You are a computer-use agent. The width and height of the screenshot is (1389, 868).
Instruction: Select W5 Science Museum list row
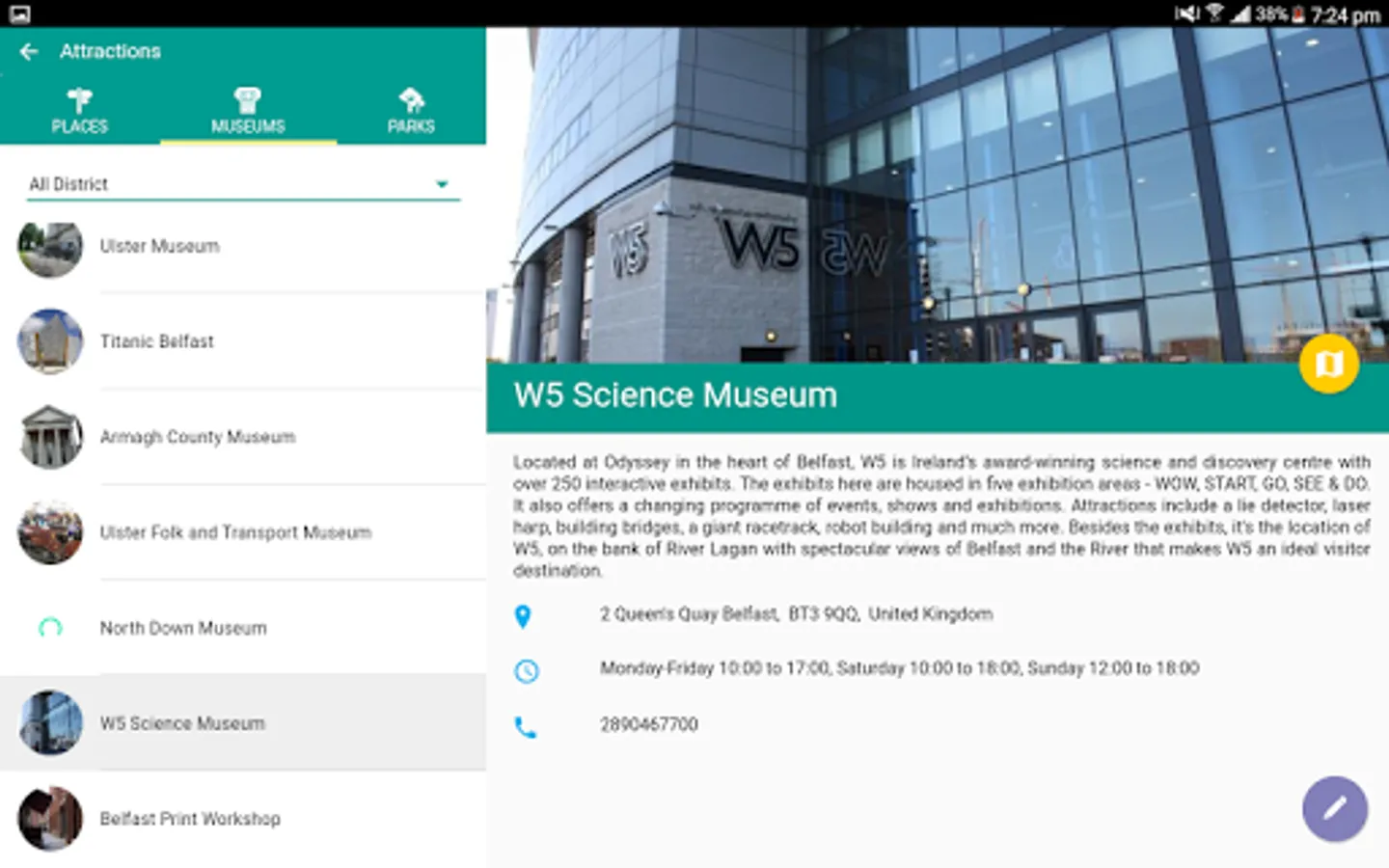[x=243, y=722]
